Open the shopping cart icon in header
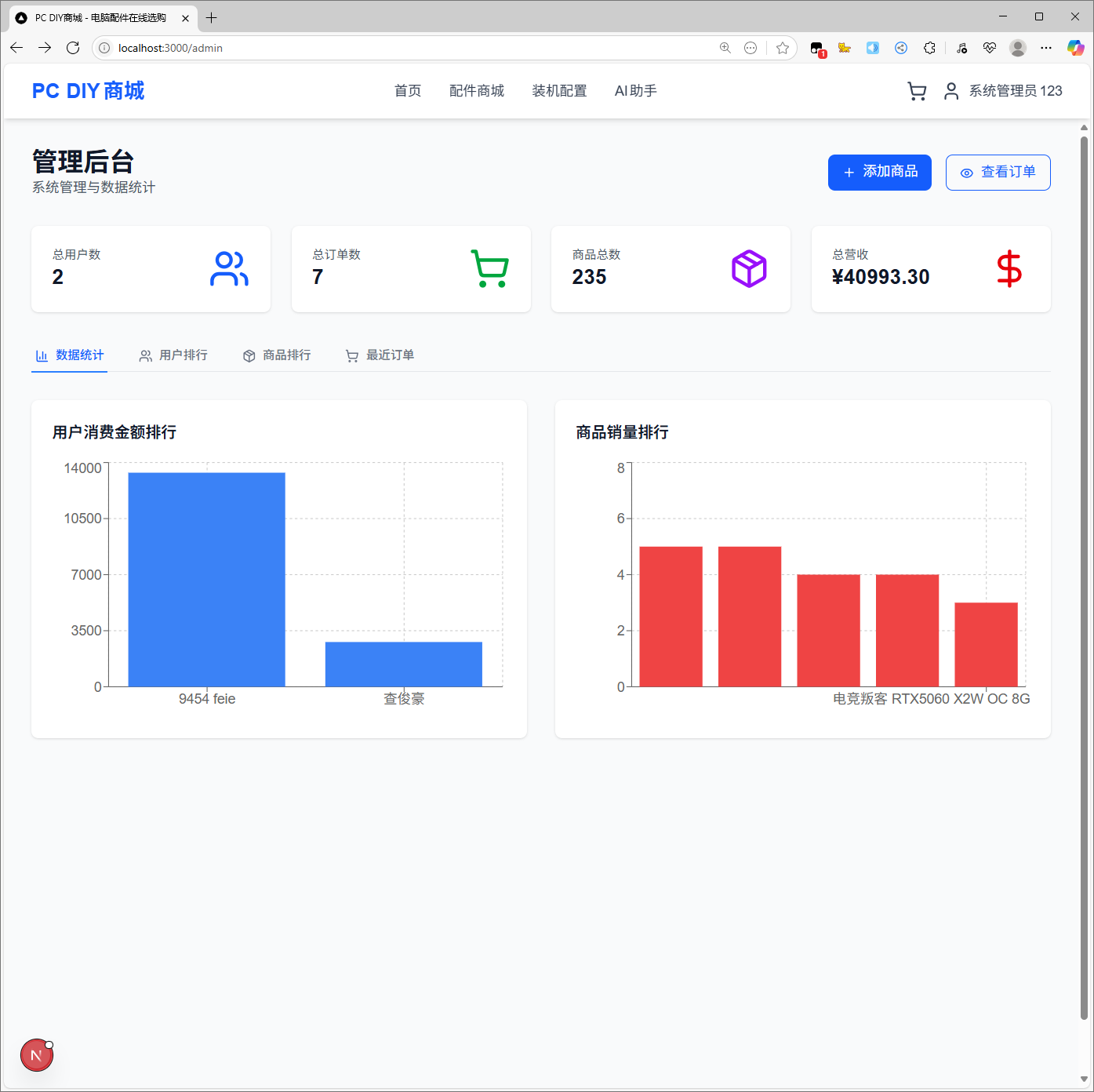Image resolution: width=1094 pixels, height=1092 pixels. [x=916, y=92]
